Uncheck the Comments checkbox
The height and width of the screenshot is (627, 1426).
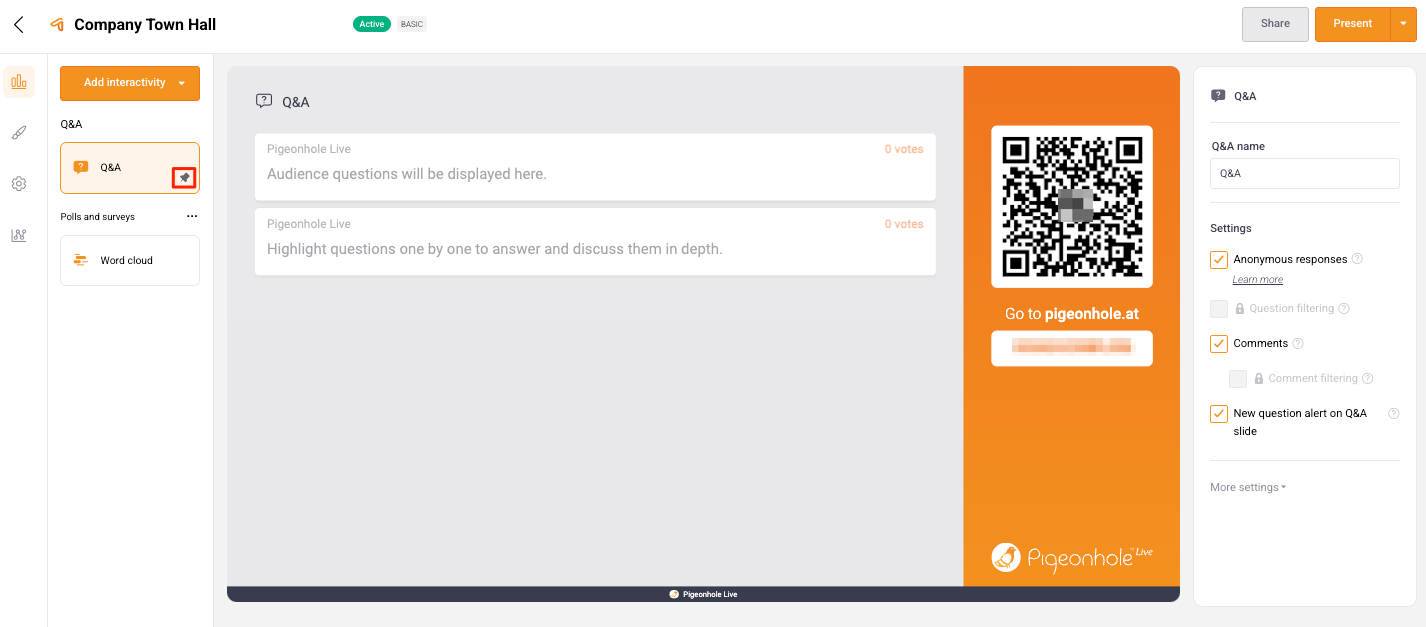click(x=1219, y=344)
